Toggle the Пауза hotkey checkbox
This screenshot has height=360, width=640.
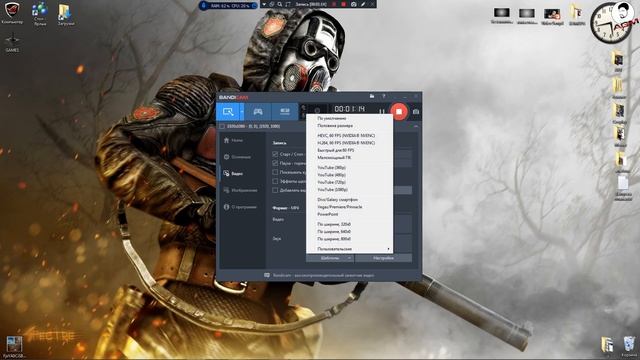tap(275, 163)
